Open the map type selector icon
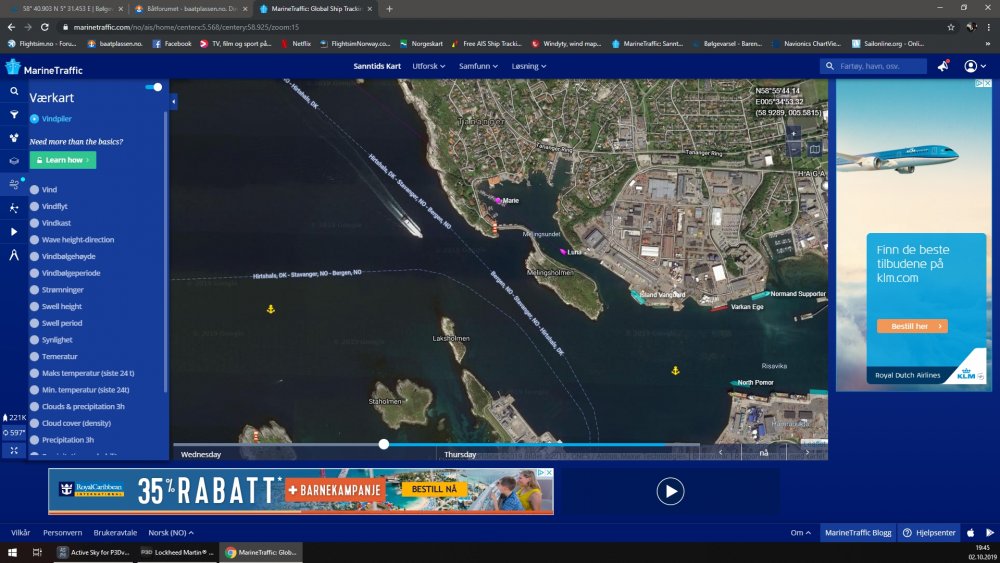This screenshot has width=1000, height=563. point(814,149)
